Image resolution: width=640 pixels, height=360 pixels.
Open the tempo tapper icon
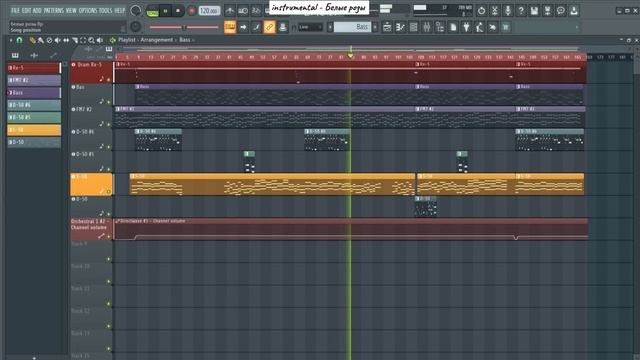(x=479, y=27)
